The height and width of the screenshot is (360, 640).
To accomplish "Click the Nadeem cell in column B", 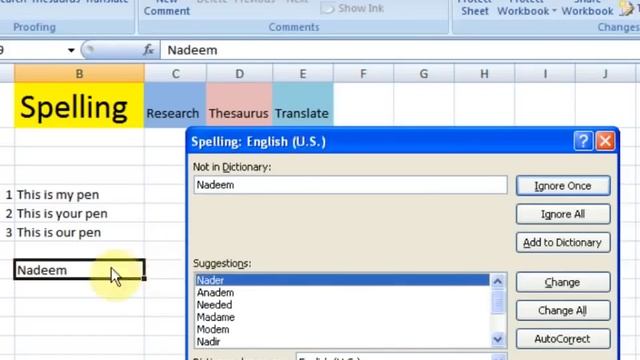I will [79, 270].
